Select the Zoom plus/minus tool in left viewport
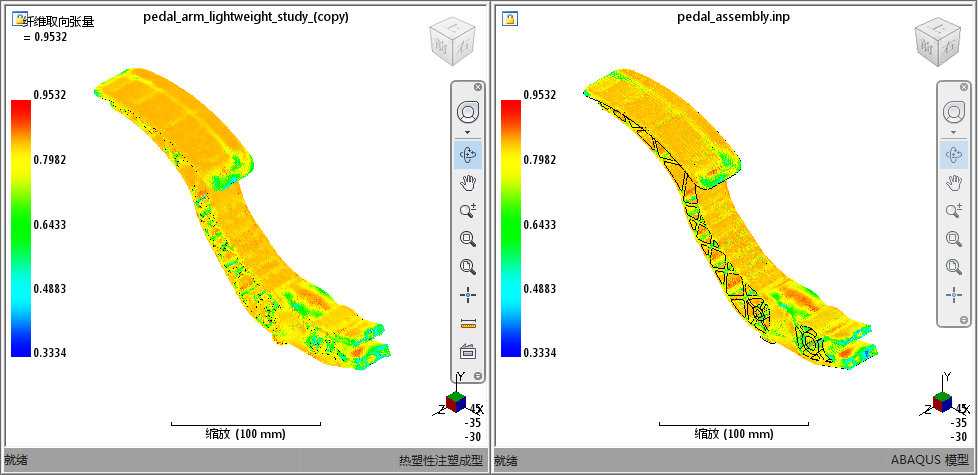978x475 pixels. pyautogui.click(x=468, y=211)
